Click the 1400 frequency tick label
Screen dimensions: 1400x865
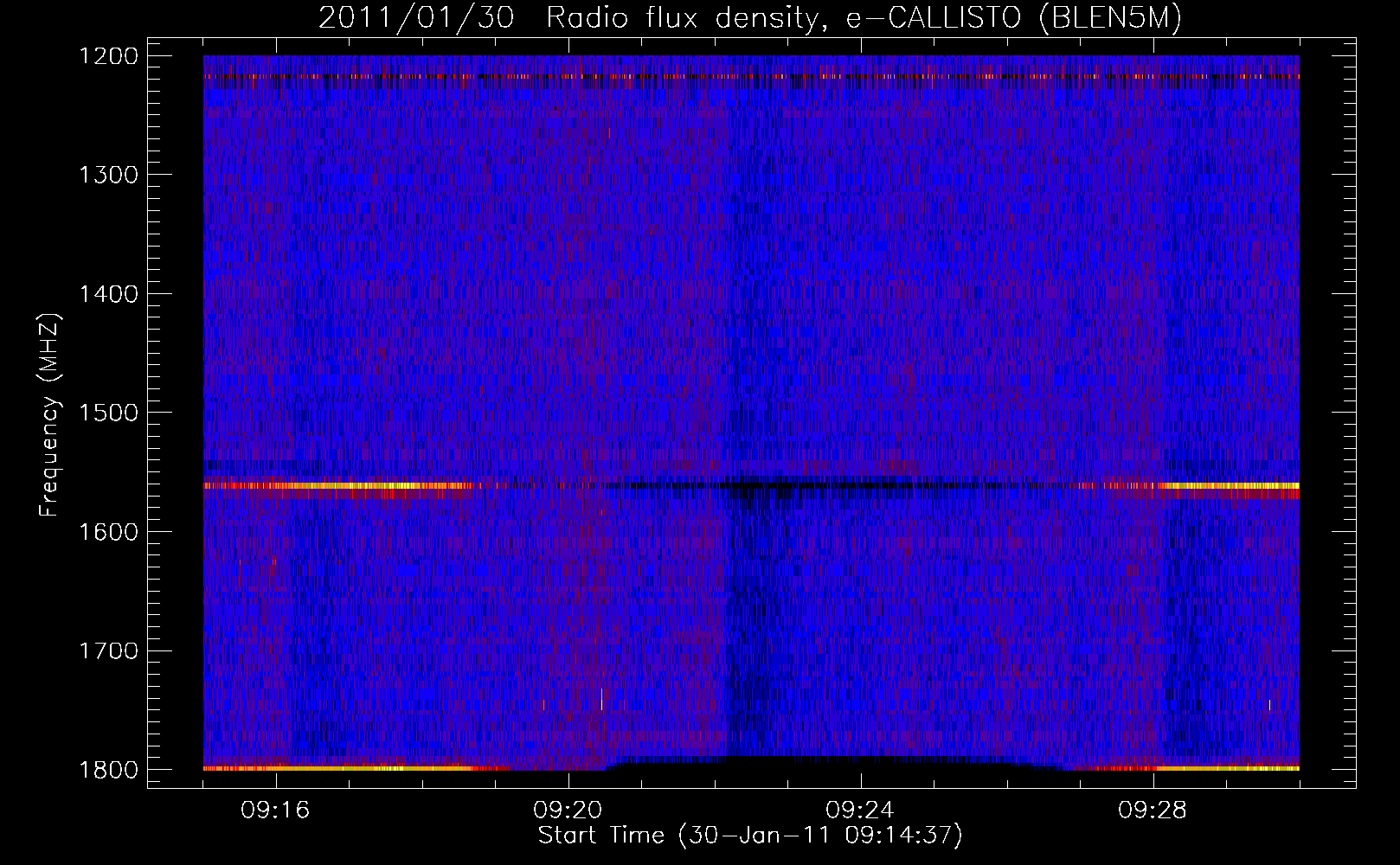pos(108,294)
